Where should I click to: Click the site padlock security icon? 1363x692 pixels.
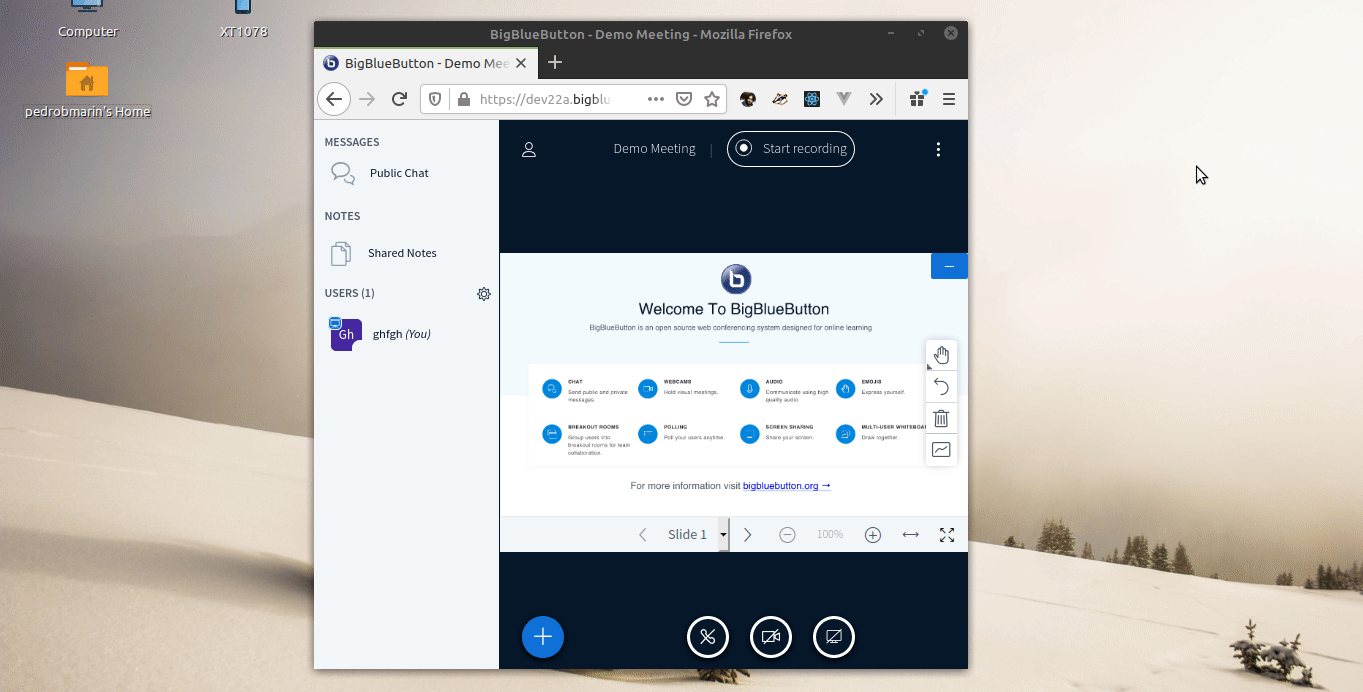click(x=463, y=99)
